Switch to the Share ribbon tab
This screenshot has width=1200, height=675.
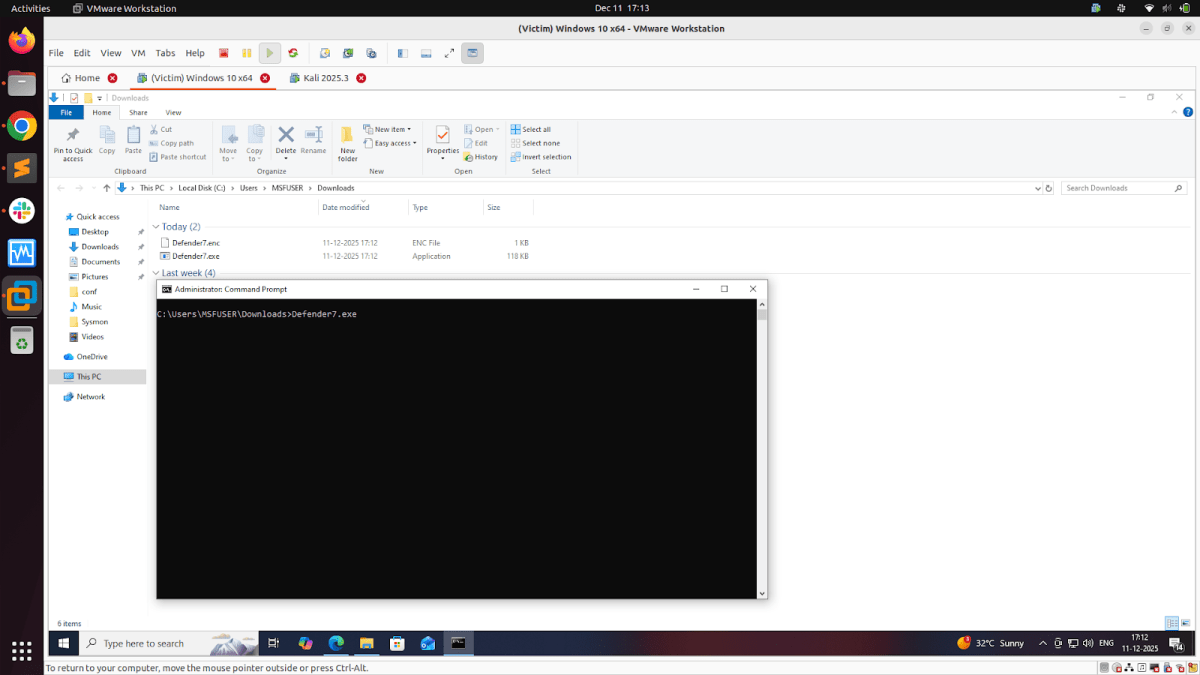[137, 112]
